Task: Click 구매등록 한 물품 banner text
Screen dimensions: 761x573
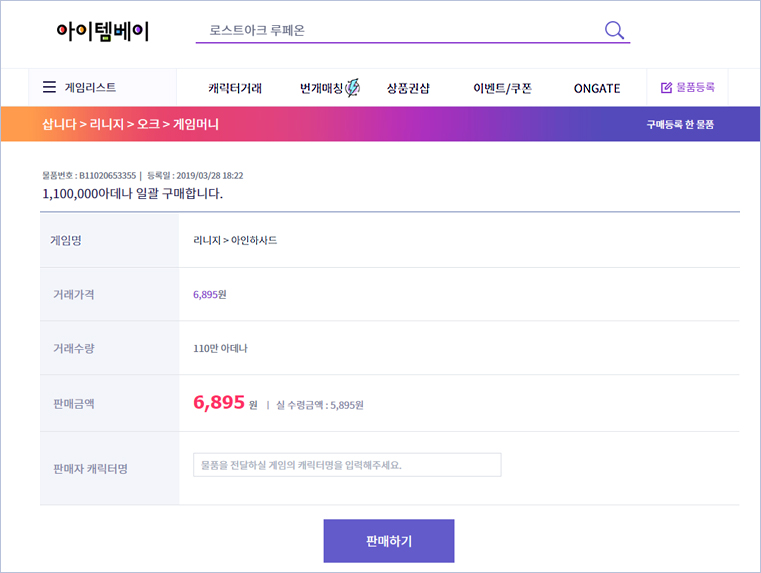Action: coord(680,125)
